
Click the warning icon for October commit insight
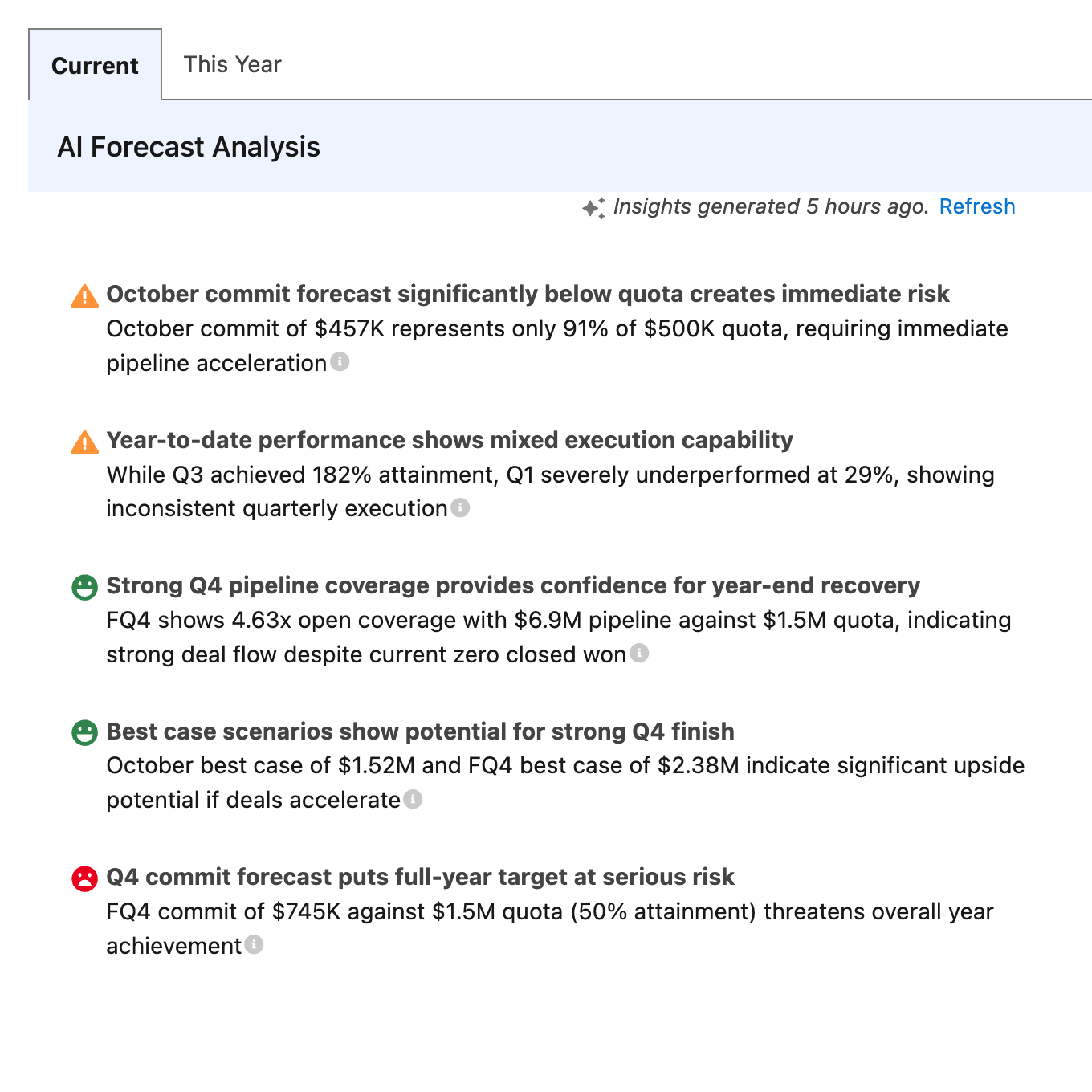click(x=84, y=296)
